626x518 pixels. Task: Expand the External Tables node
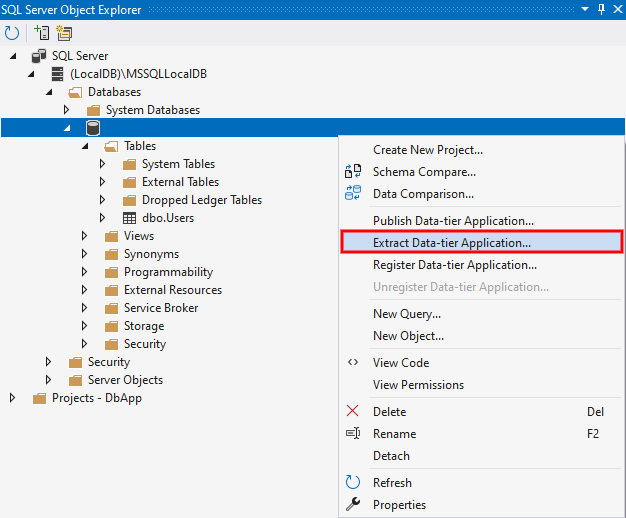[x=103, y=182]
